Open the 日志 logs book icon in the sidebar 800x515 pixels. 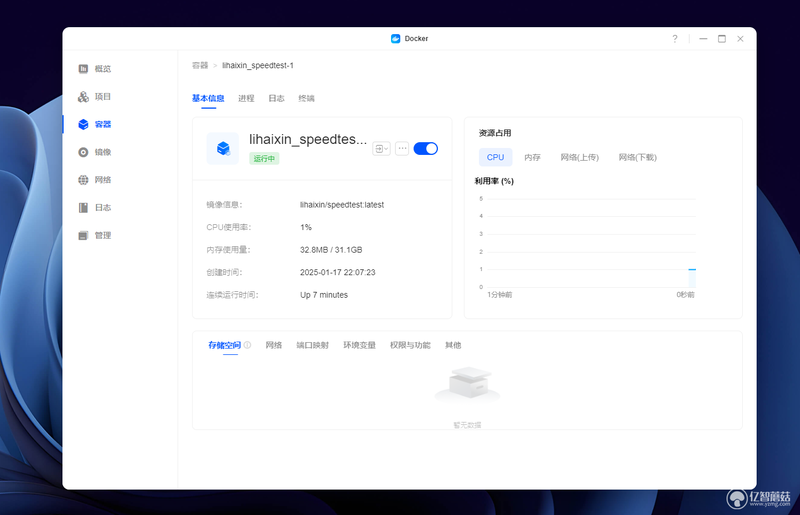83,207
